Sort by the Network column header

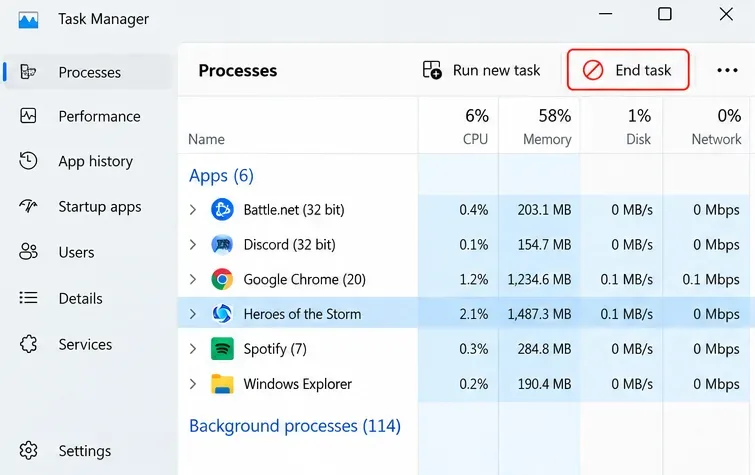pos(716,139)
